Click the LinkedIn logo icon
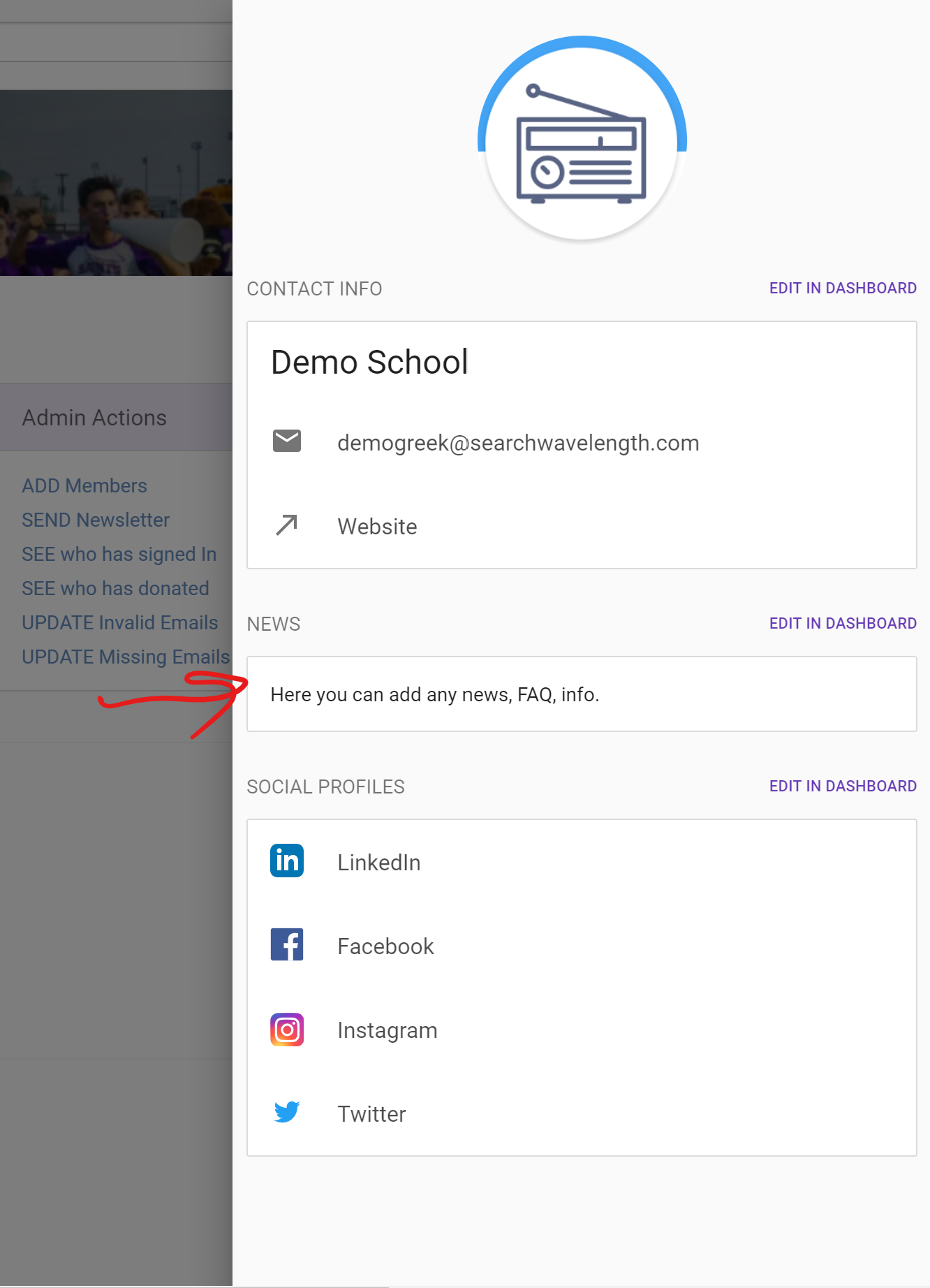The image size is (930, 1288). click(286, 861)
